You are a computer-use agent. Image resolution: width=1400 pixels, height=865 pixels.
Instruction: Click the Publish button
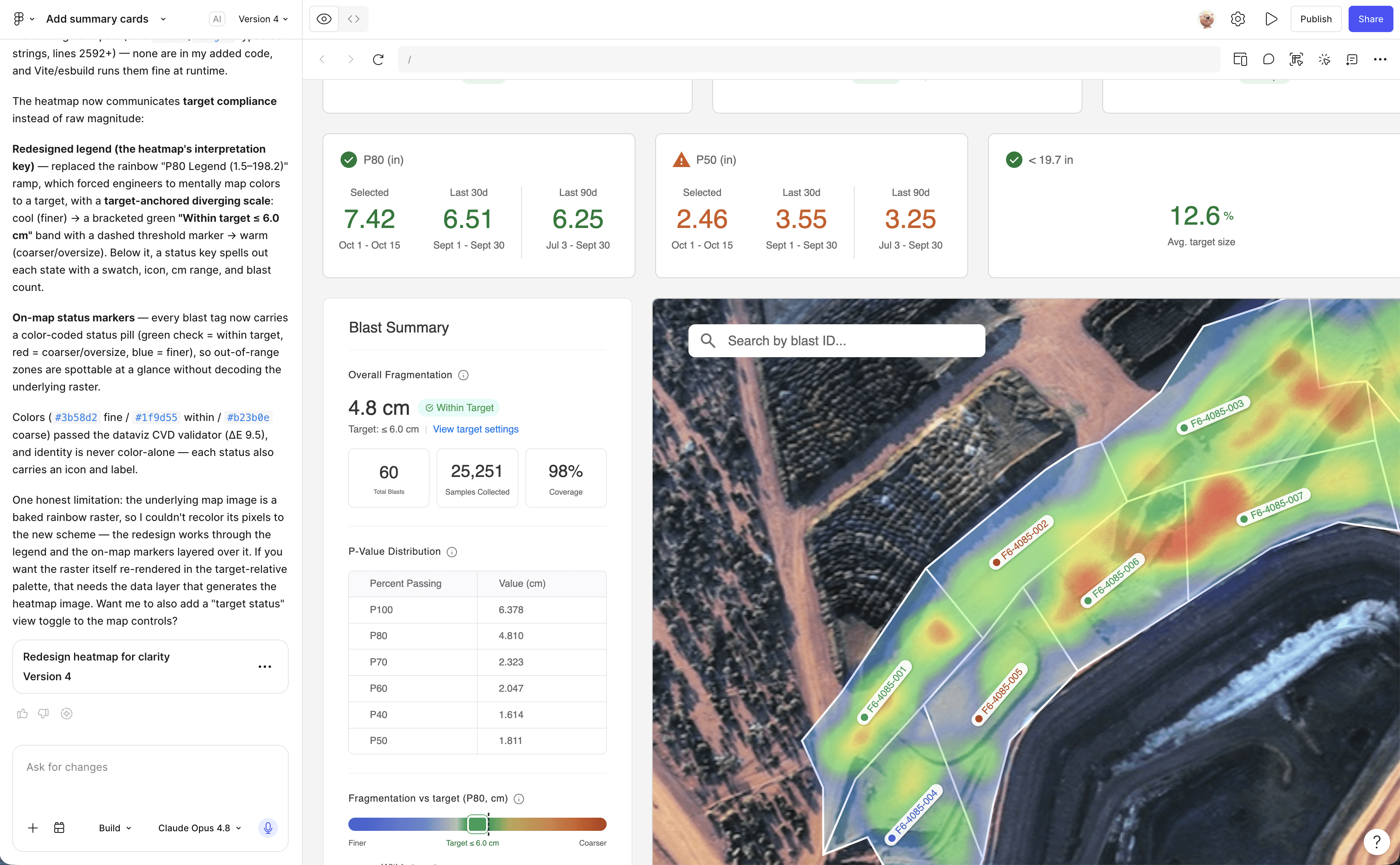(1316, 19)
